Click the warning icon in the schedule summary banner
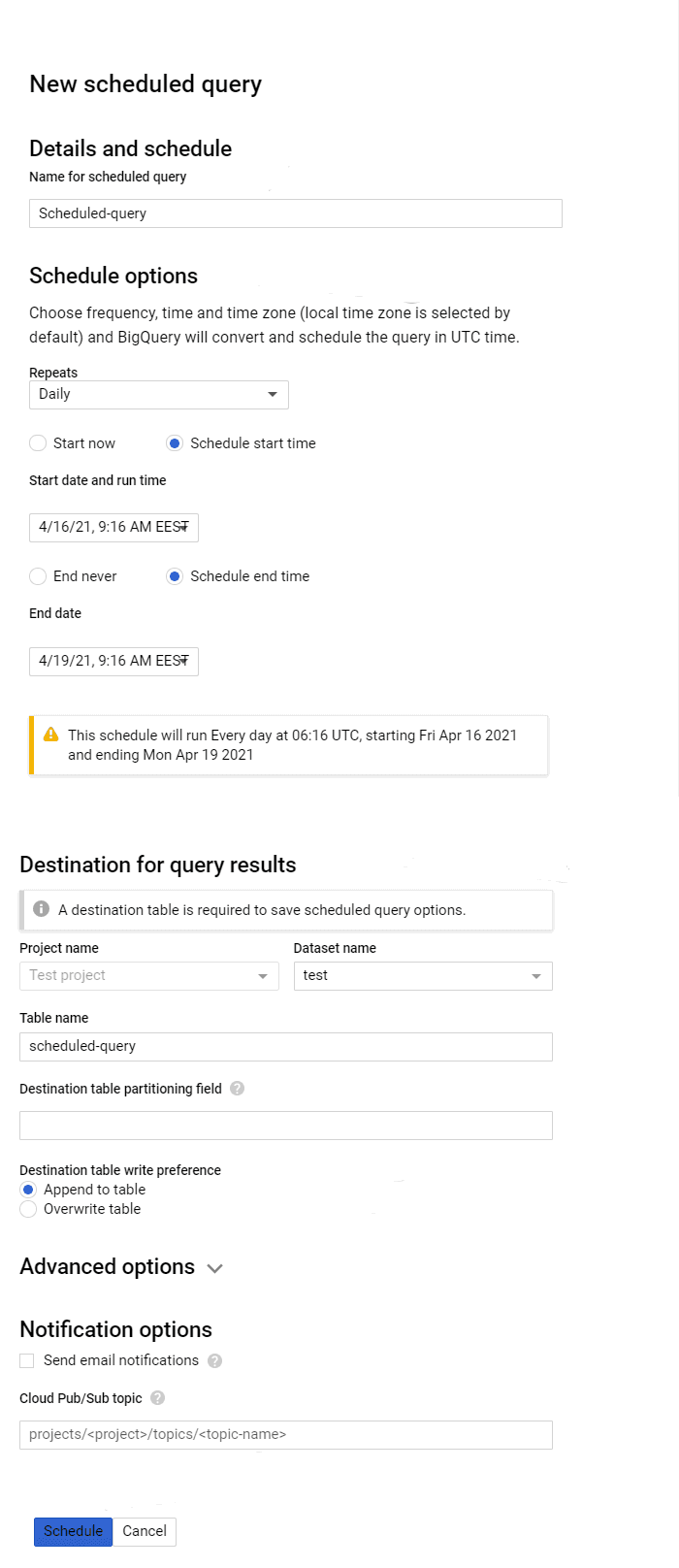This screenshot has height=1568, width=679. coord(49,735)
